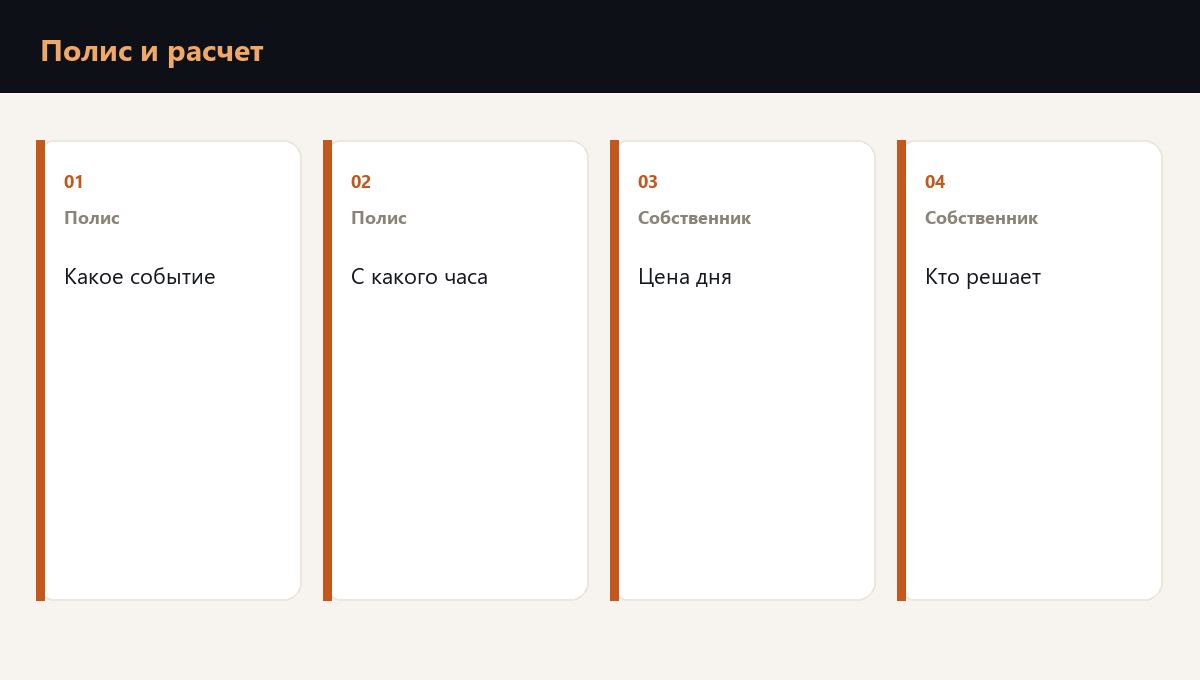This screenshot has width=1200, height=680.
Task: Select the number "02" card label
Action: [x=361, y=182]
